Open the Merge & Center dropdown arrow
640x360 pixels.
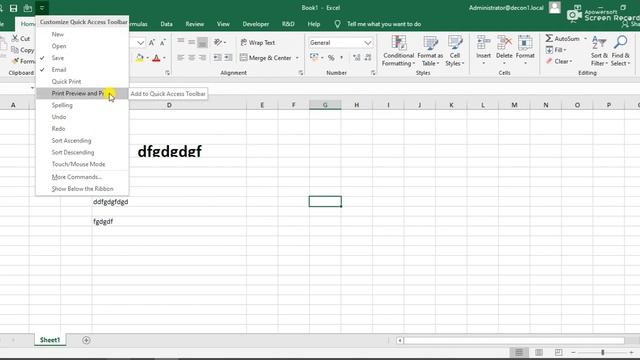click(x=297, y=58)
